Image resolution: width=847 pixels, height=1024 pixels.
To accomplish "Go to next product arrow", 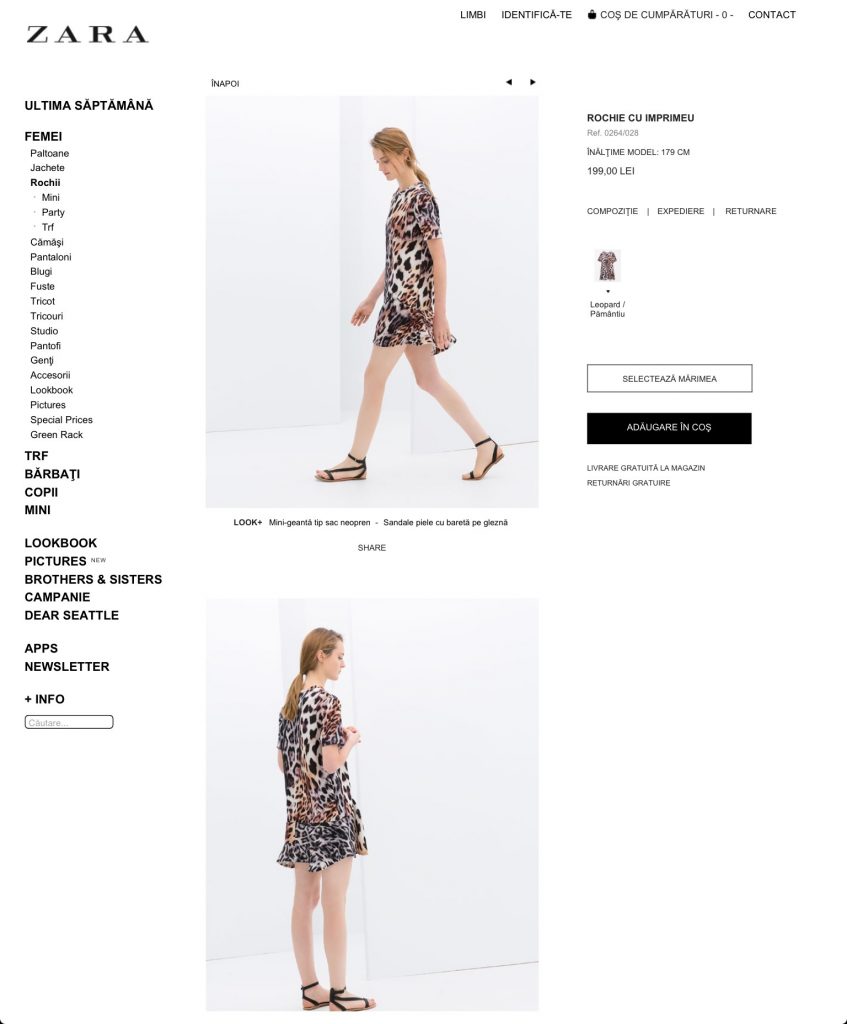I will click(x=532, y=82).
